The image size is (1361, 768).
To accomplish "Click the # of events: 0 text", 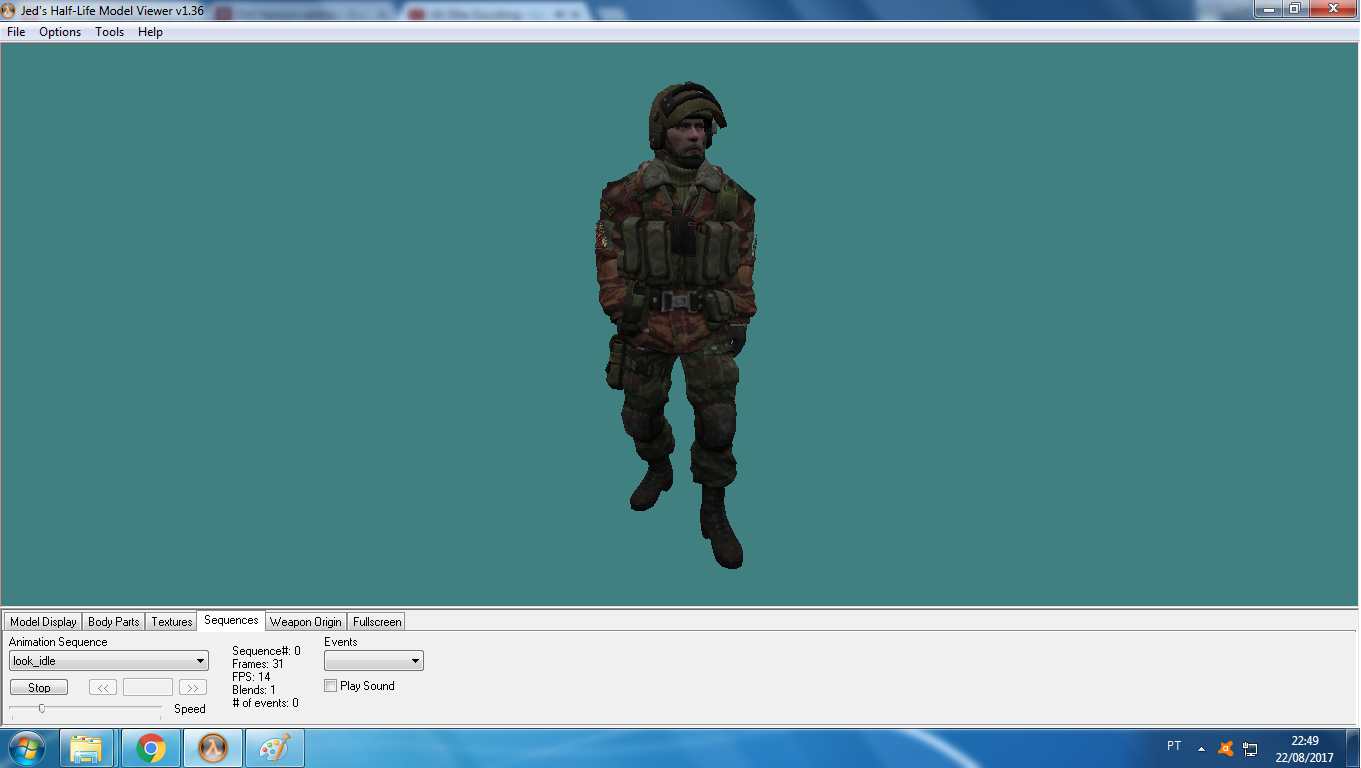I will pyautogui.click(x=265, y=703).
